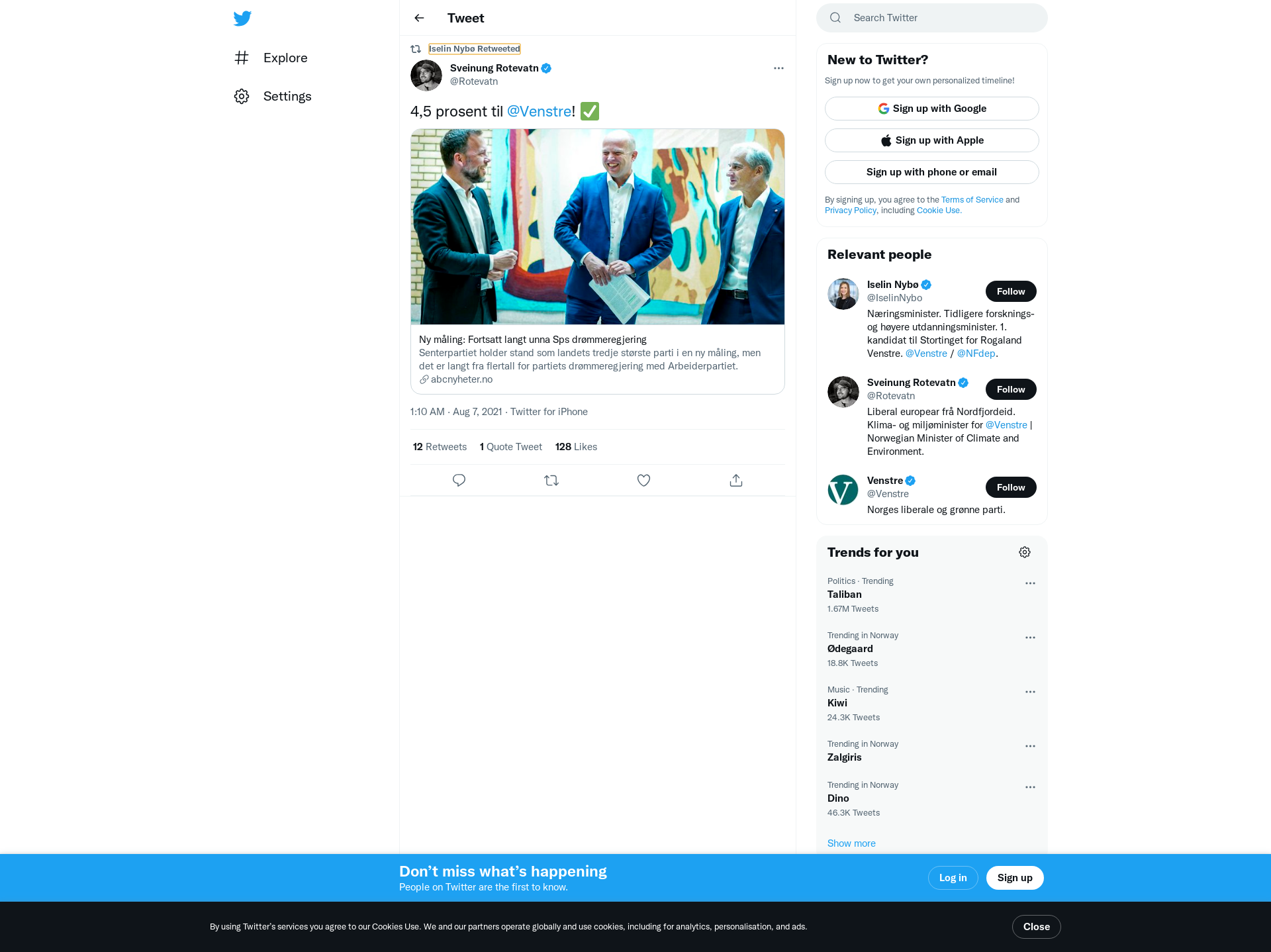Click the share tweet icon
This screenshot has height=952, width=1271.
[736, 481]
